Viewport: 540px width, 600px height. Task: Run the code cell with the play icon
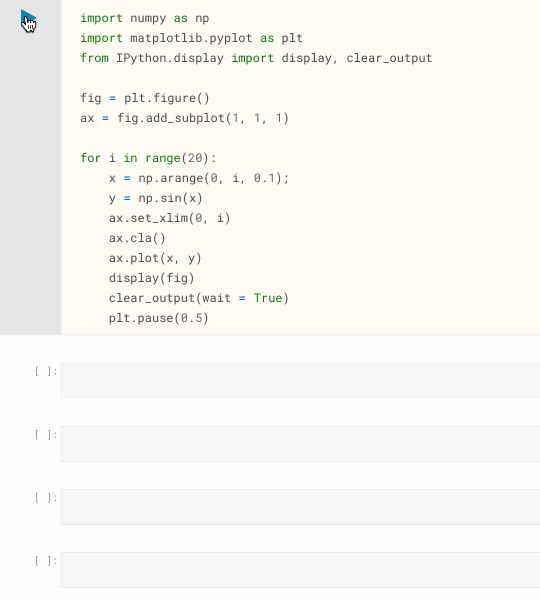28,19
